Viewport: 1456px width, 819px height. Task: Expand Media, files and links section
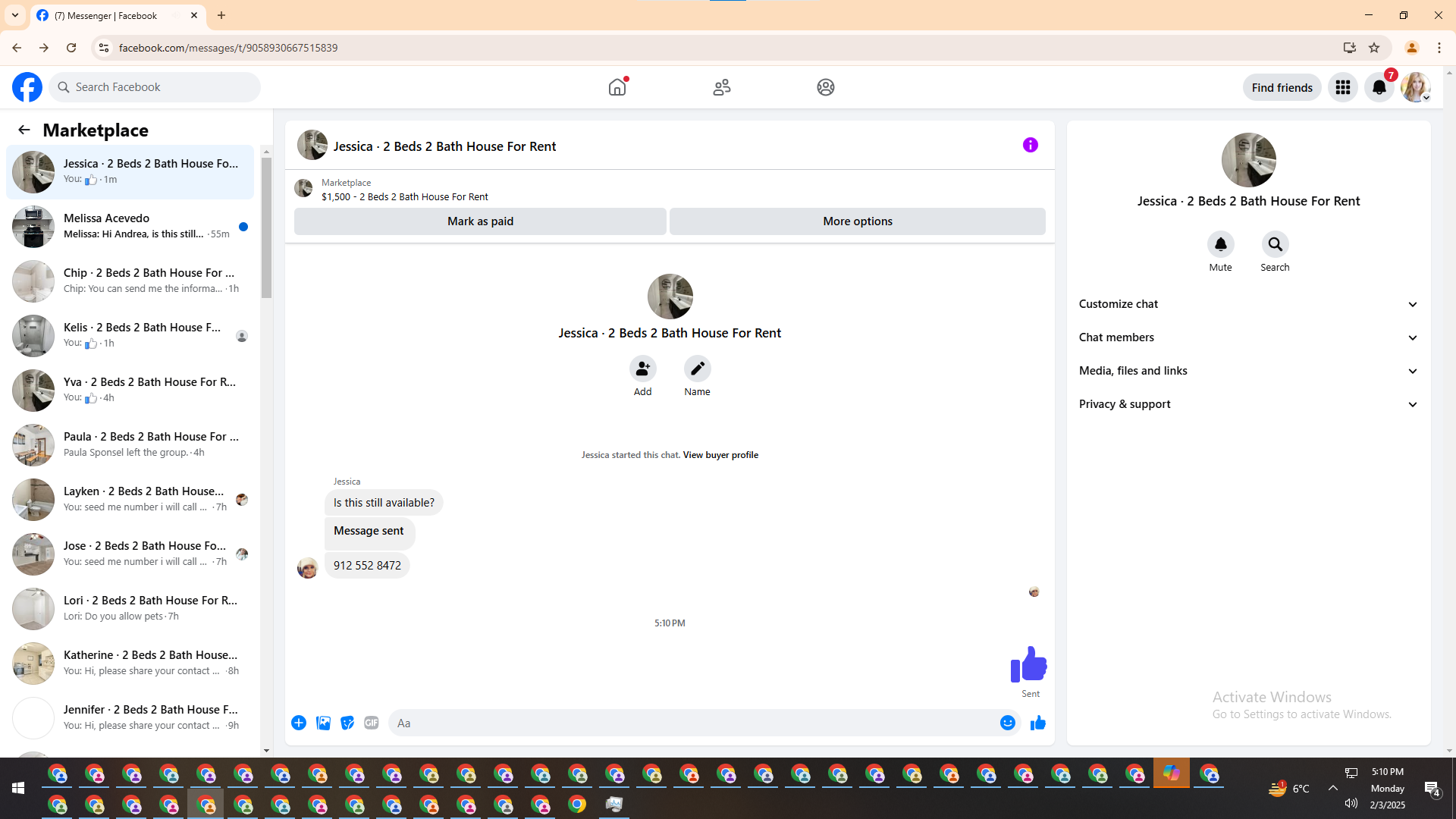tap(1248, 371)
